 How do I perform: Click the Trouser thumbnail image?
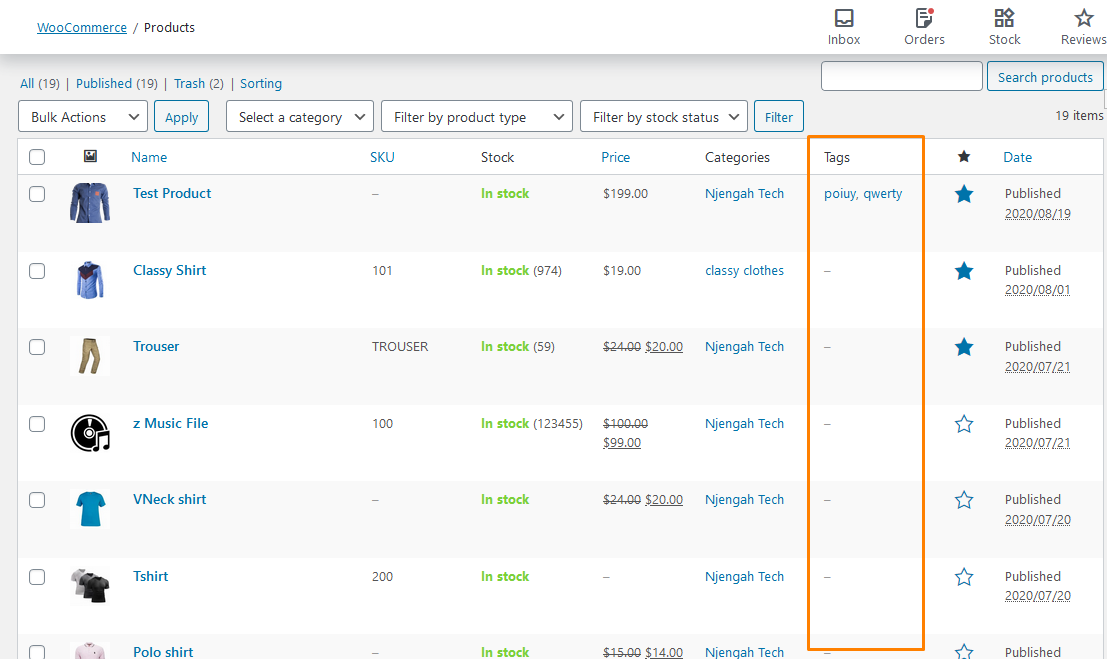[x=90, y=356]
